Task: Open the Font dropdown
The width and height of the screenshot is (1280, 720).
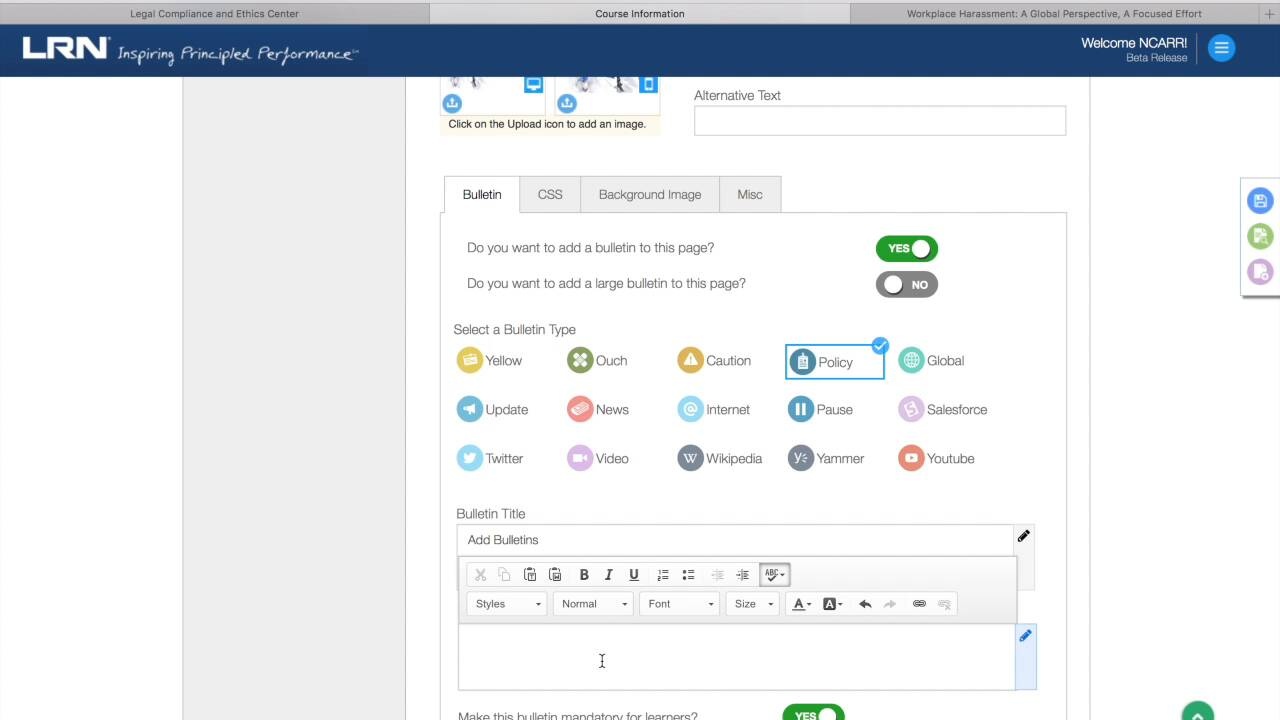Action: pyautogui.click(x=679, y=603)
